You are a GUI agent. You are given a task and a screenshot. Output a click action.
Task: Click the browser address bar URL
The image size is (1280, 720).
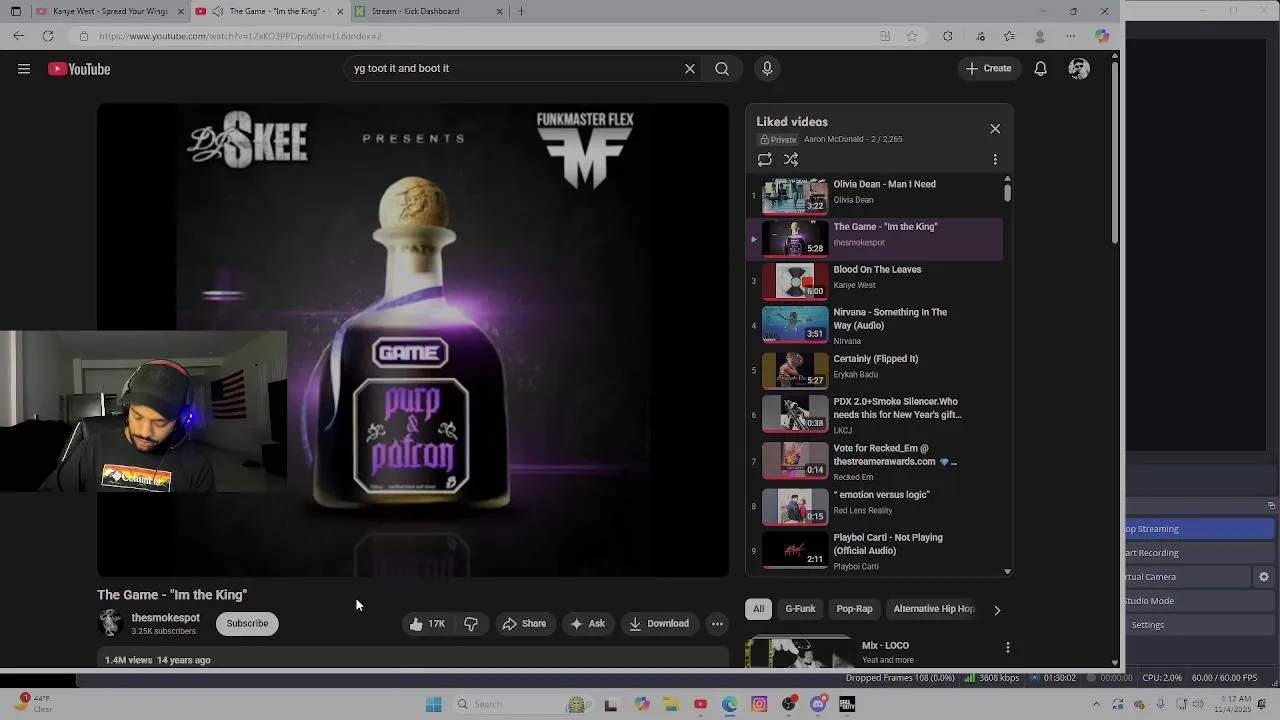(x=240, y=36)
